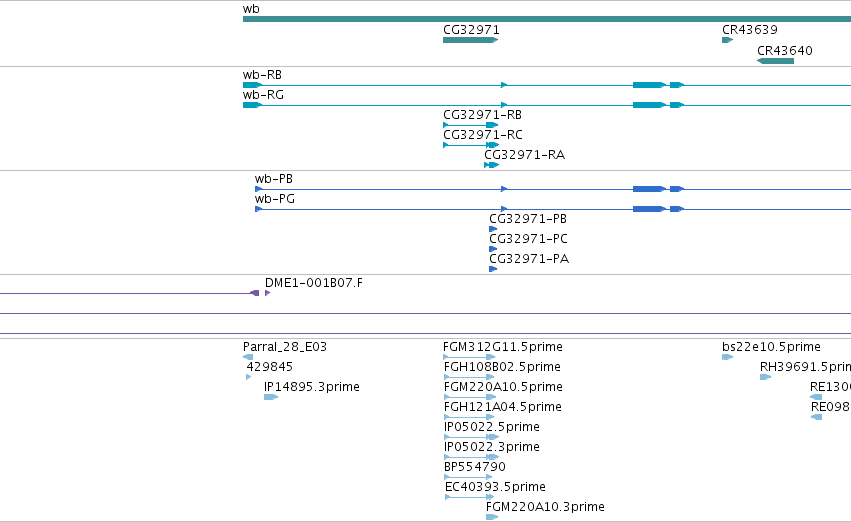This screenshot has height=522, width=851.
Task: Select the wb-PB protein label
Action: pos(274,179)
